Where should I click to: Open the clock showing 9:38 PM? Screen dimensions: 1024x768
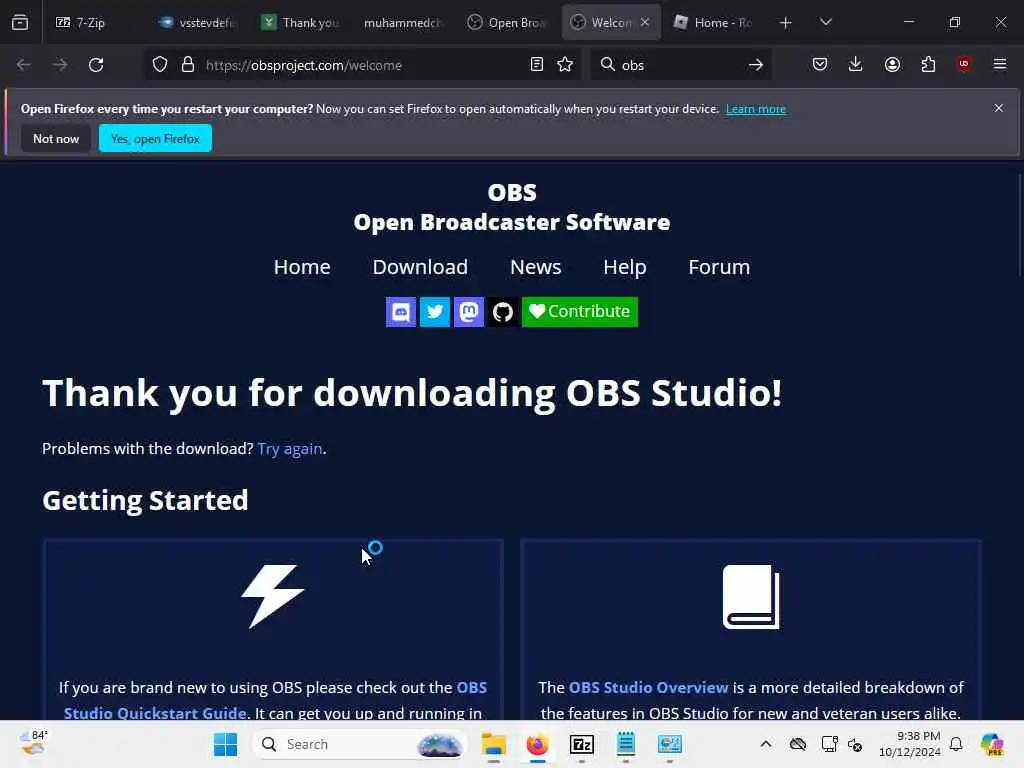click(x=910, y=744)
